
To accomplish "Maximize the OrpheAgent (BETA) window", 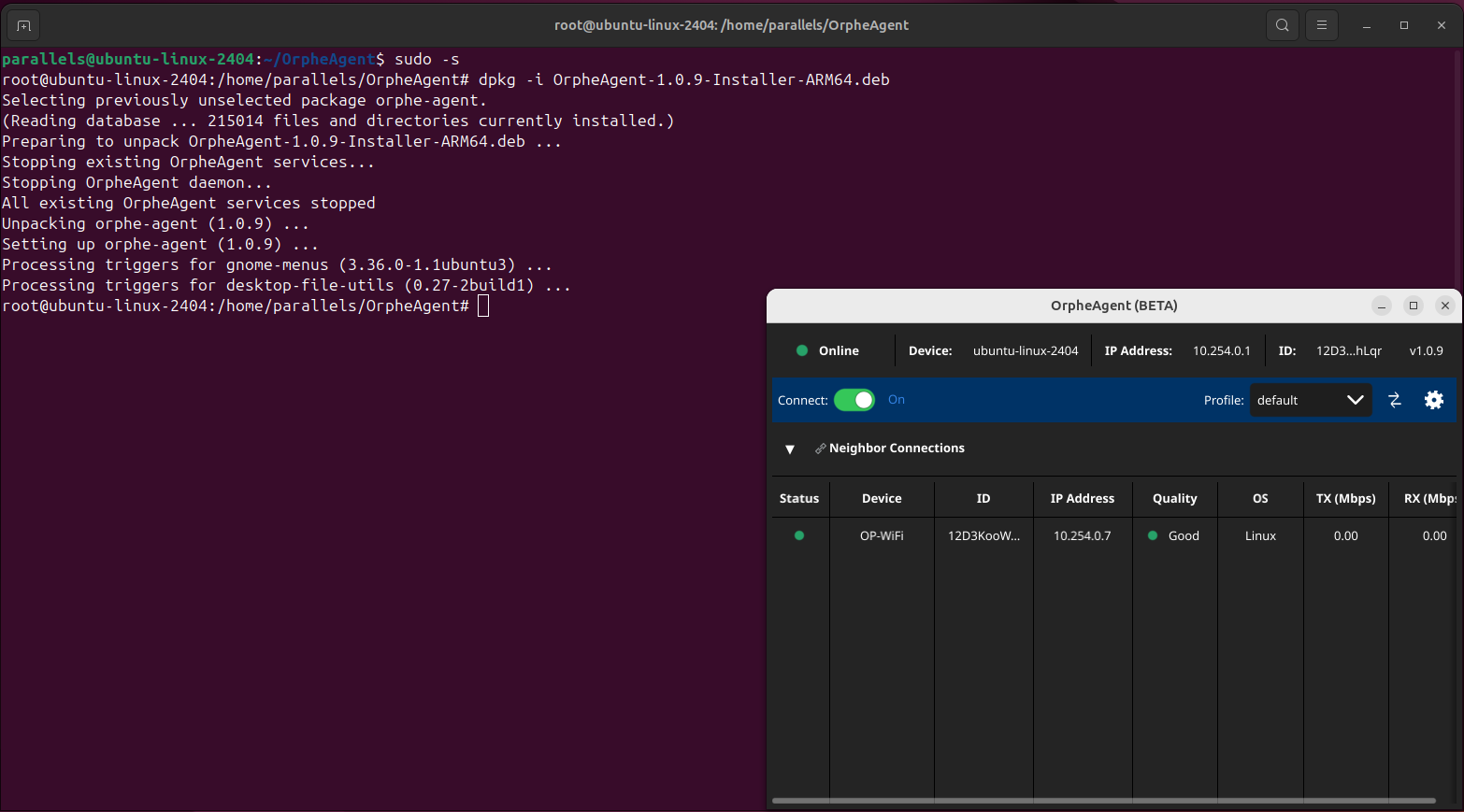I will [1413, 306].
